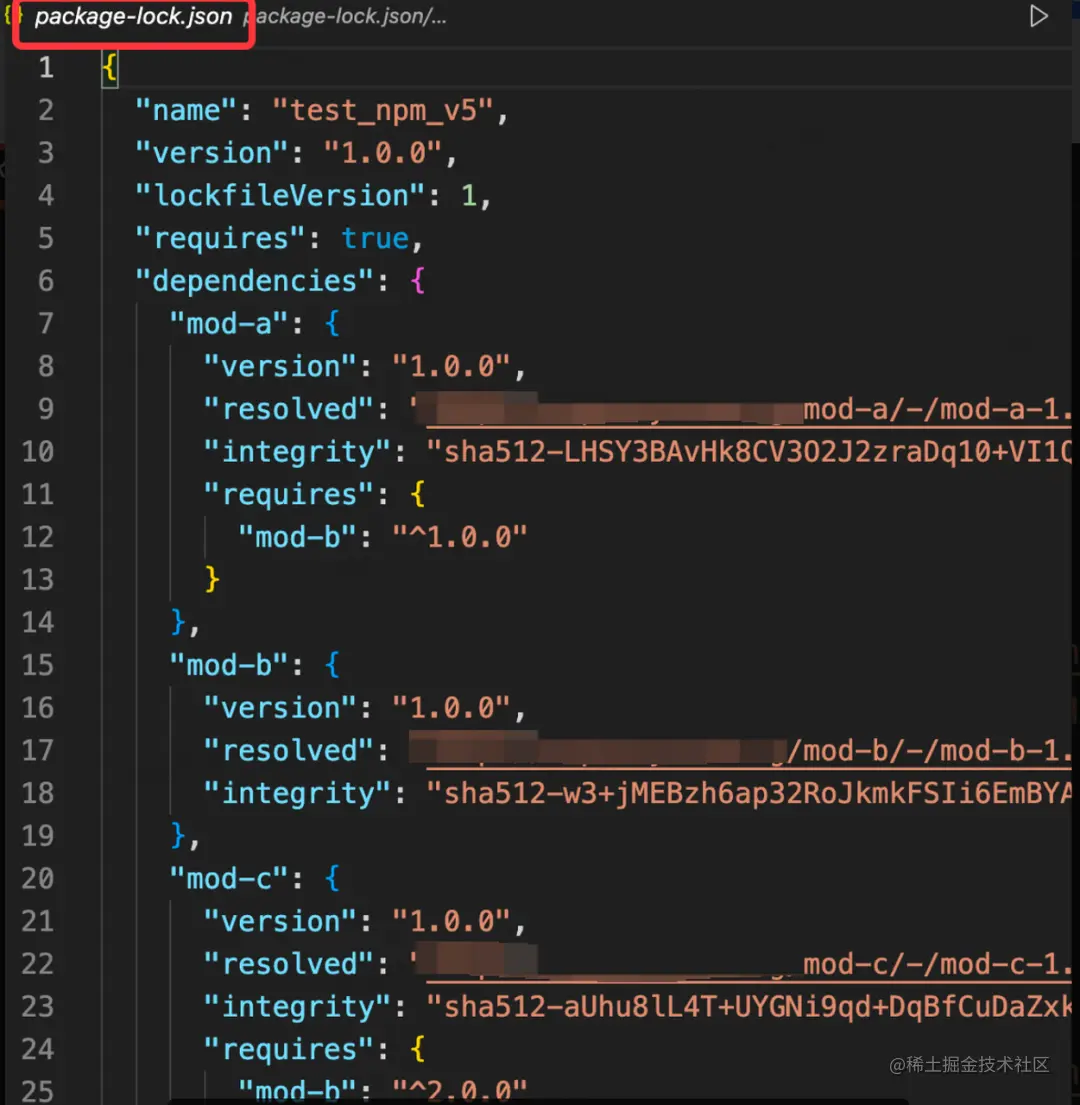The image size is (1080, 1105).
Task: Click line number 19 in gutter
Action: [38, 837]
